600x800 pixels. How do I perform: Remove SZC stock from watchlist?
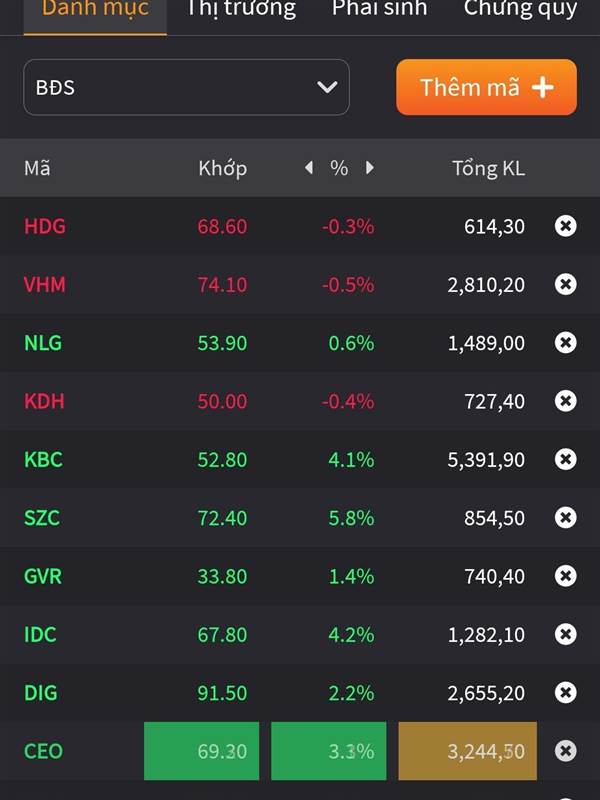tap(565, 518)
